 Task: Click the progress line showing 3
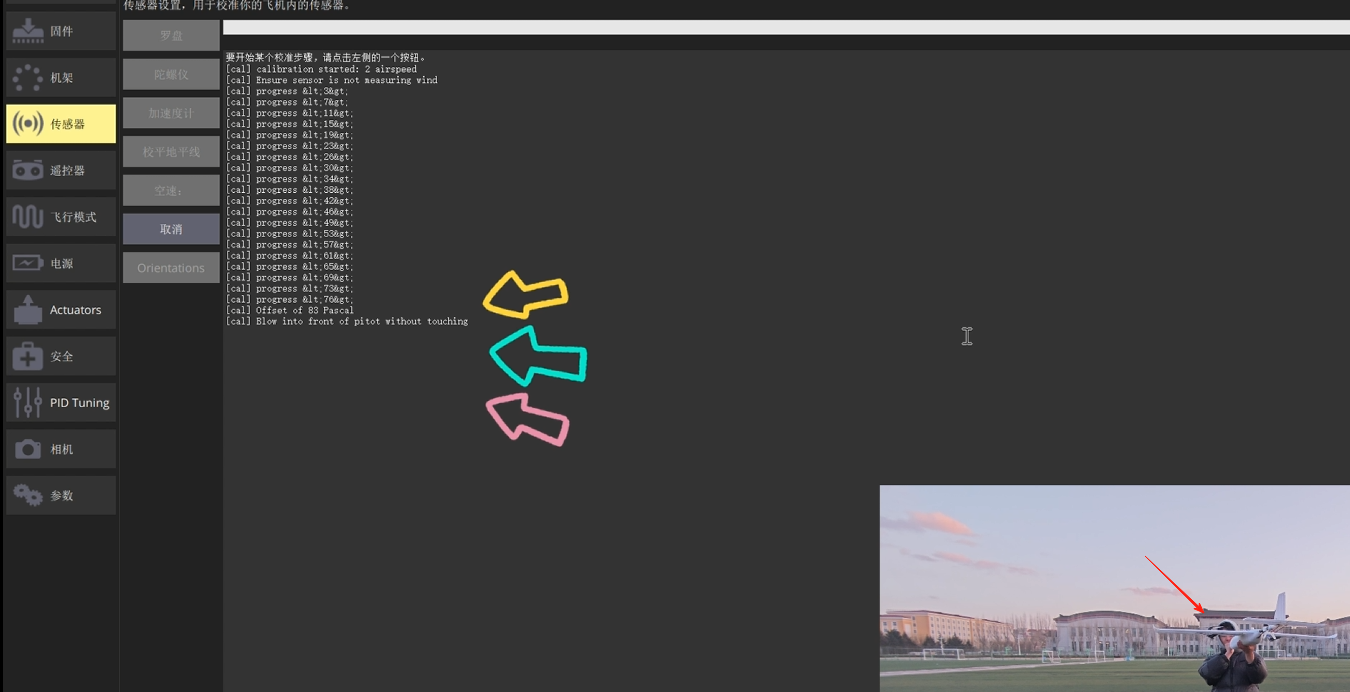click(287, 91)
